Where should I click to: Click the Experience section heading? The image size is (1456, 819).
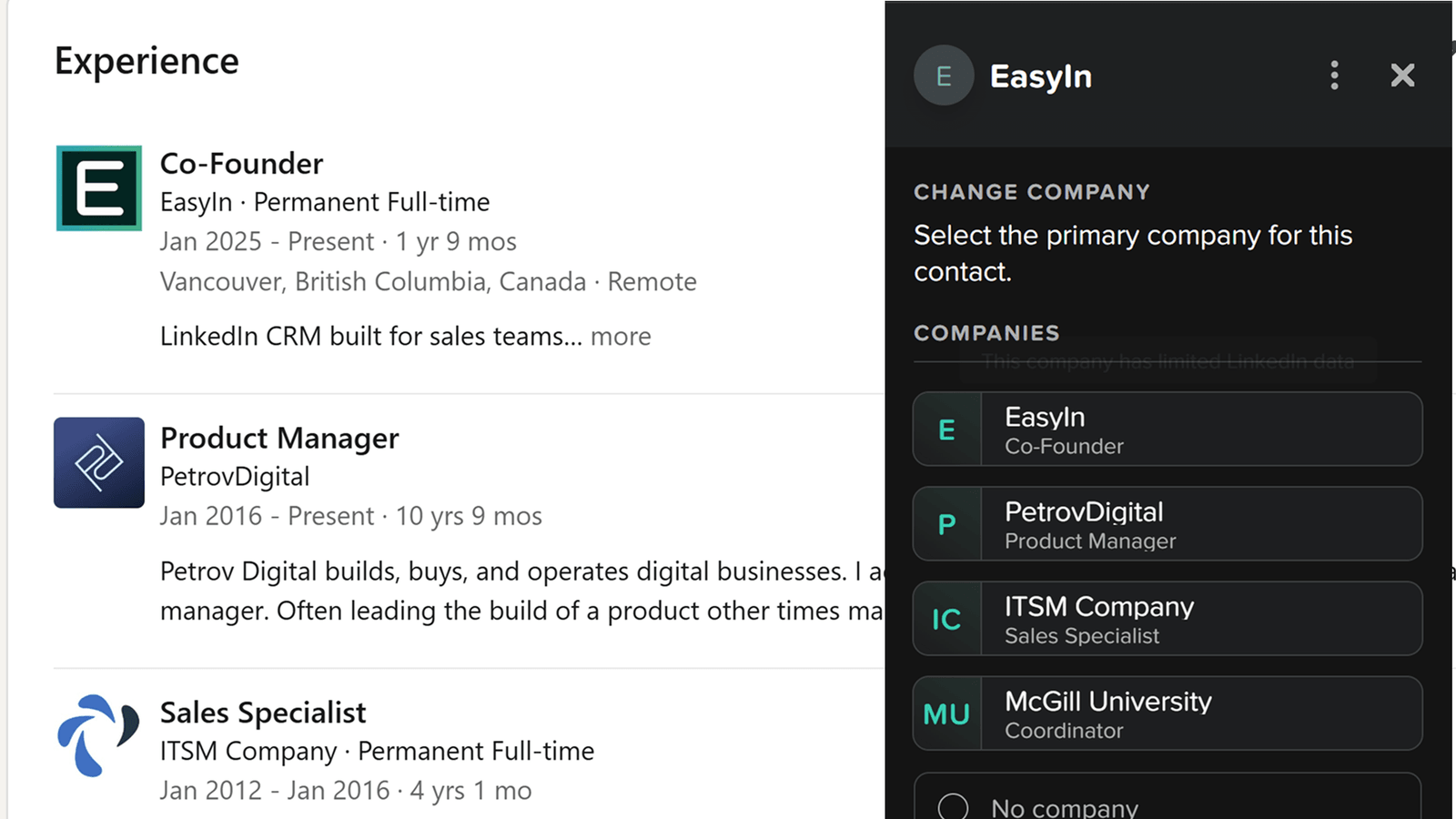[x=147, y=62]
